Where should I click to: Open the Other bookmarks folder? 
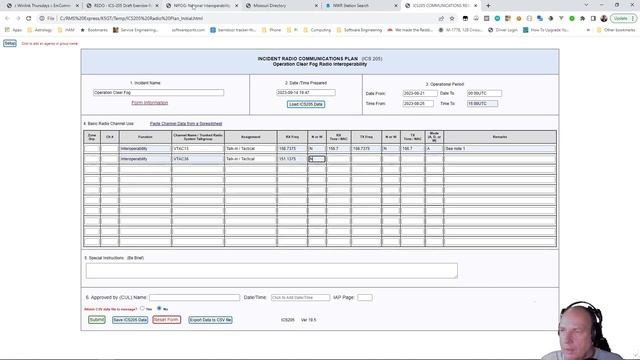[x=616, y=30]
